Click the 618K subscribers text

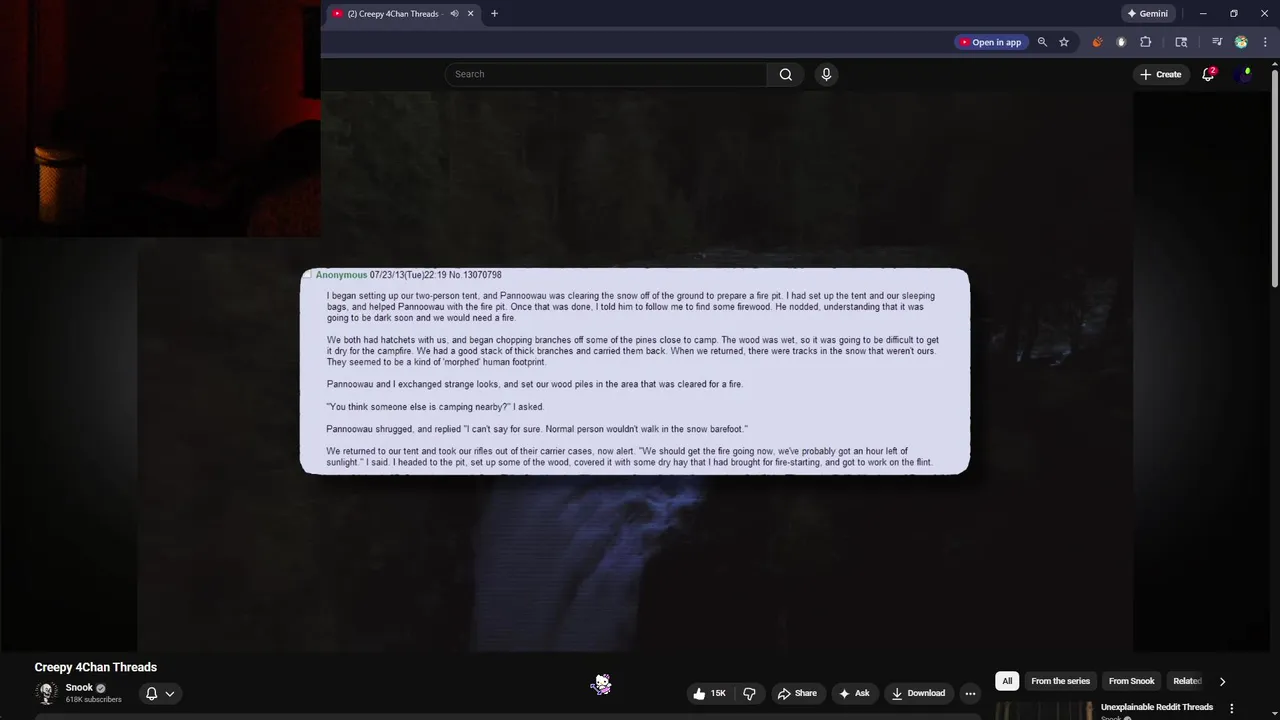(93, 700)
